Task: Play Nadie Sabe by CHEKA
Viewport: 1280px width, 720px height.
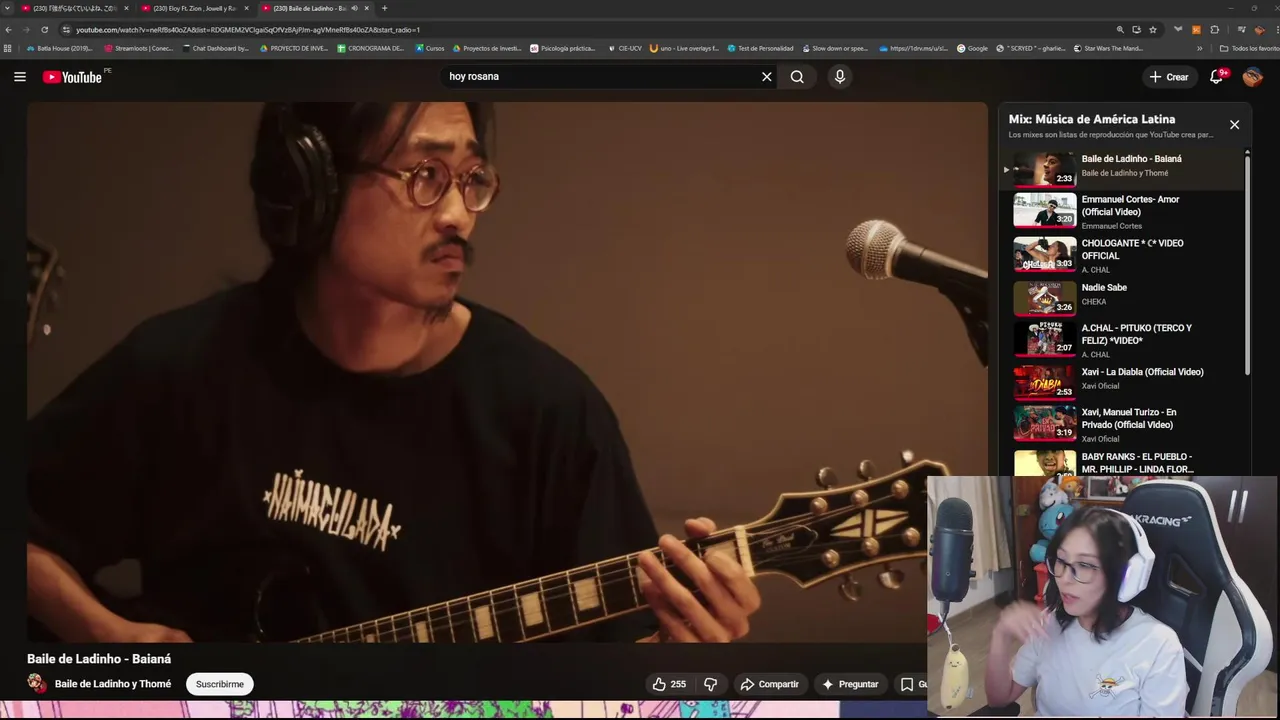Action: pyautogui.click(x=1124, y=299)
